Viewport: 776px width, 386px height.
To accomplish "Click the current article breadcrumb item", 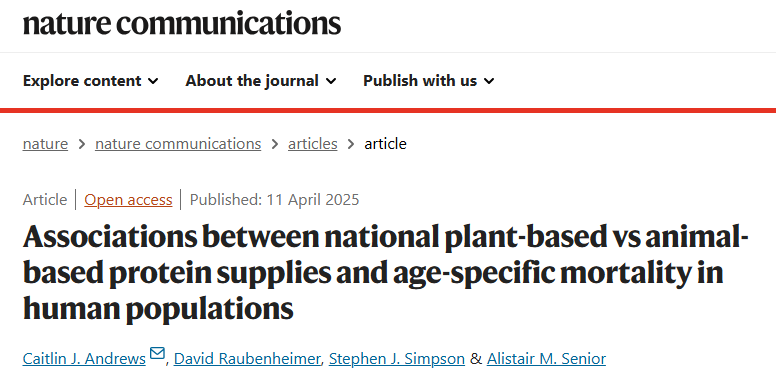I will [386, 144].
